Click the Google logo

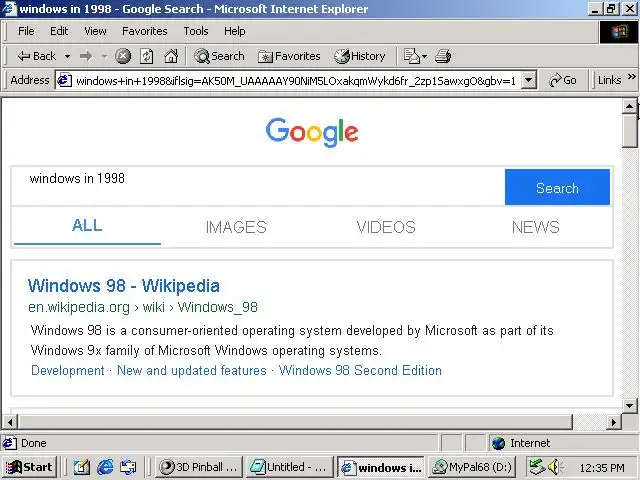(312, 132)
